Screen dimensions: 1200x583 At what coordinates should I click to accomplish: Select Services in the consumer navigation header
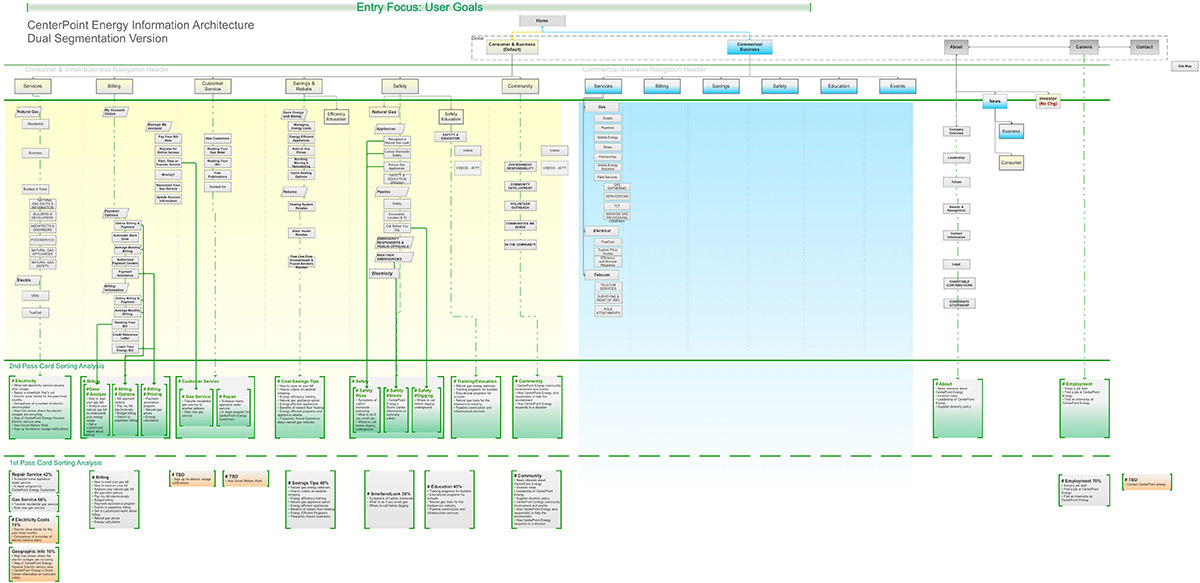(33, 87)
